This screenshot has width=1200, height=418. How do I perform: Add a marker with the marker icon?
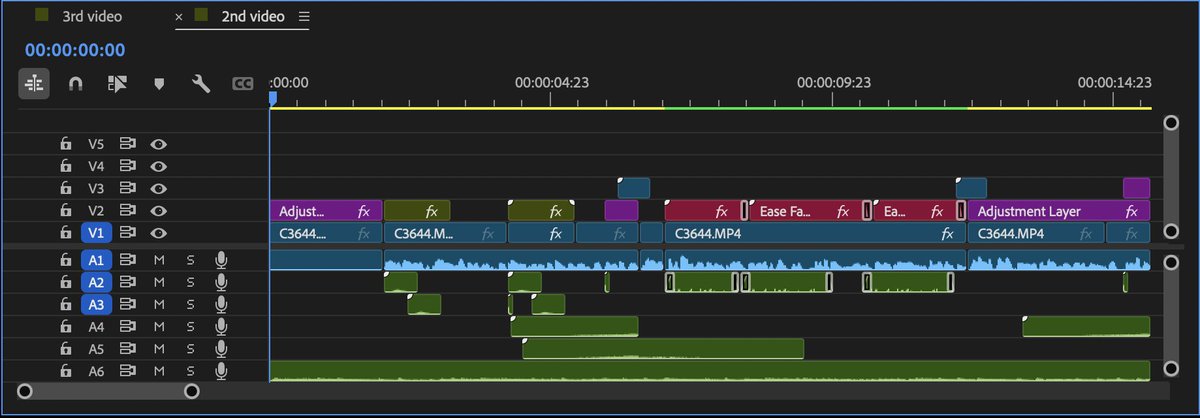click(x=158, y=84)
